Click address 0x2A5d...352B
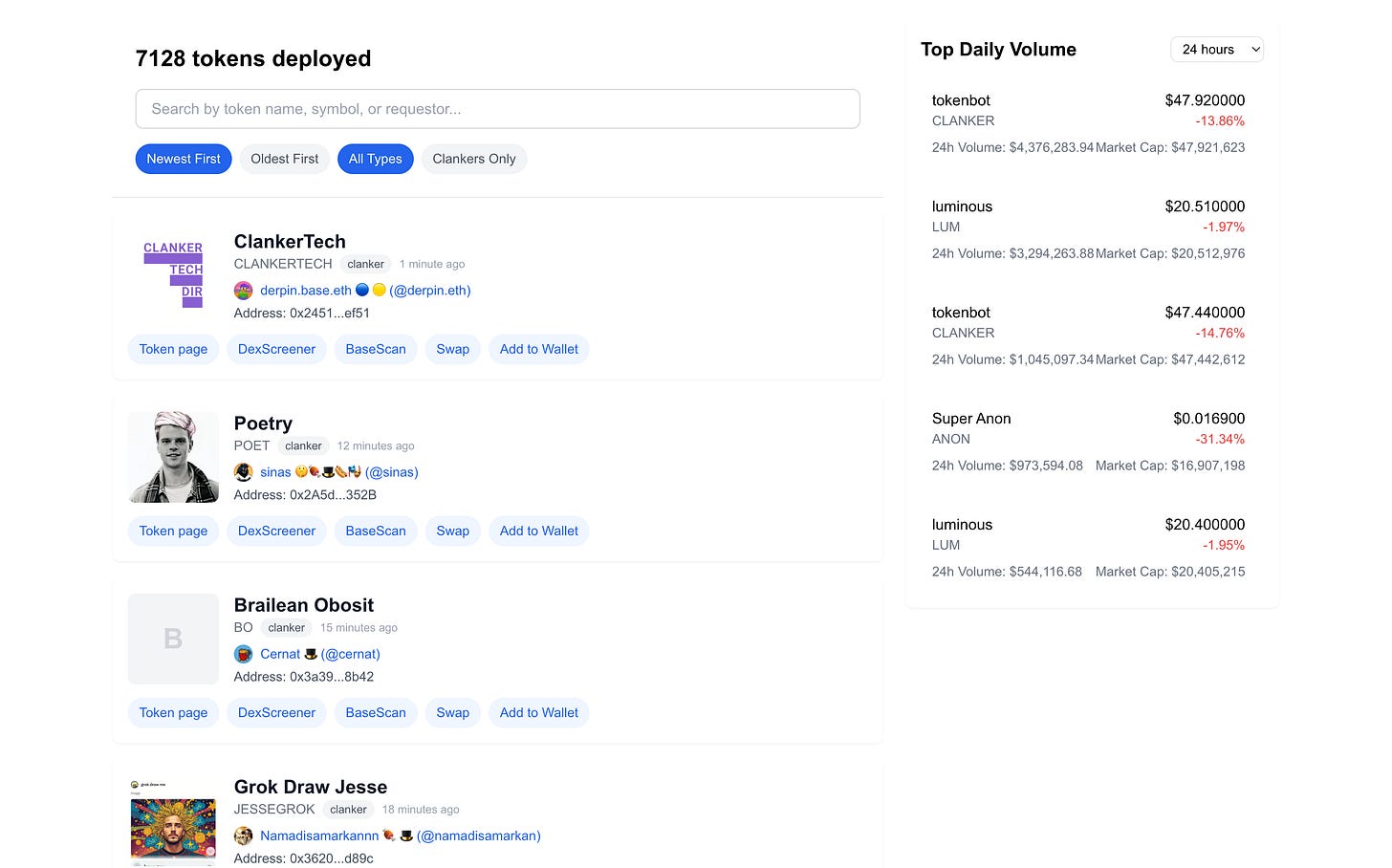 click(x=334, y=495)
